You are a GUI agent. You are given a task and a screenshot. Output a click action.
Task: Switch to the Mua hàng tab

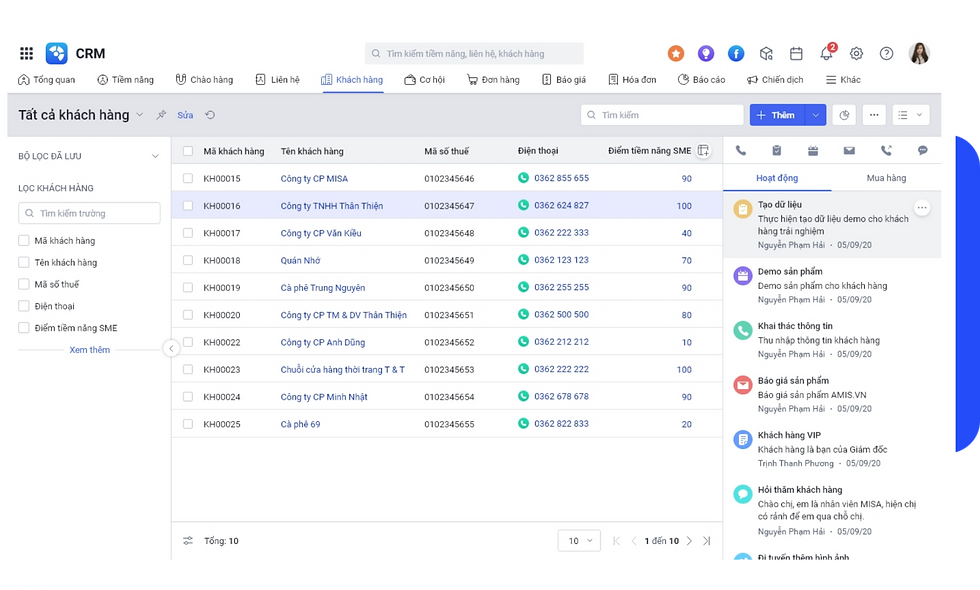pyautogui.click(x=886, y=178)
